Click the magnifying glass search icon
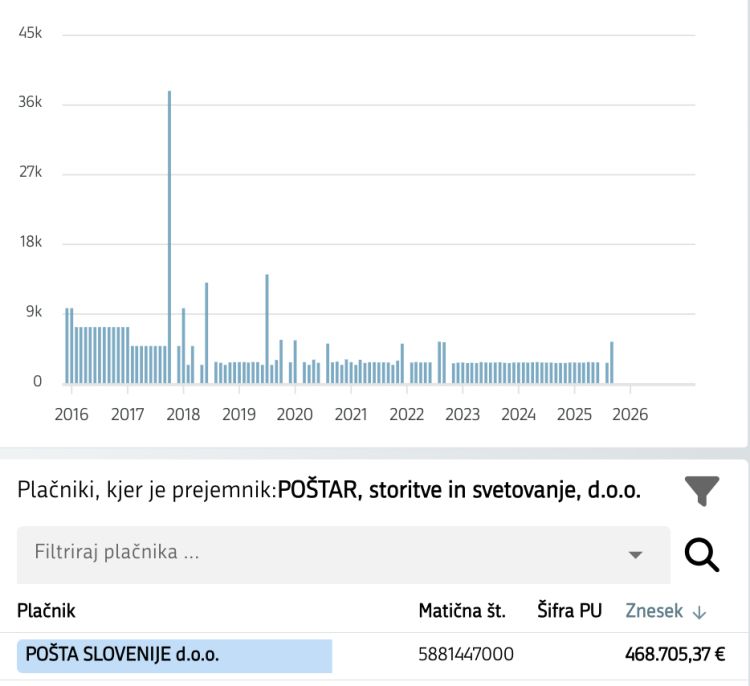Screen dimensions: 750x686 702,554
